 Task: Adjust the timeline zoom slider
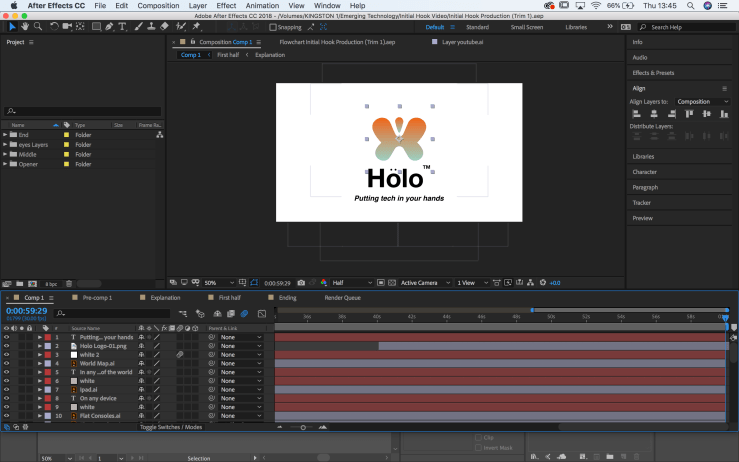pos(303,428)
